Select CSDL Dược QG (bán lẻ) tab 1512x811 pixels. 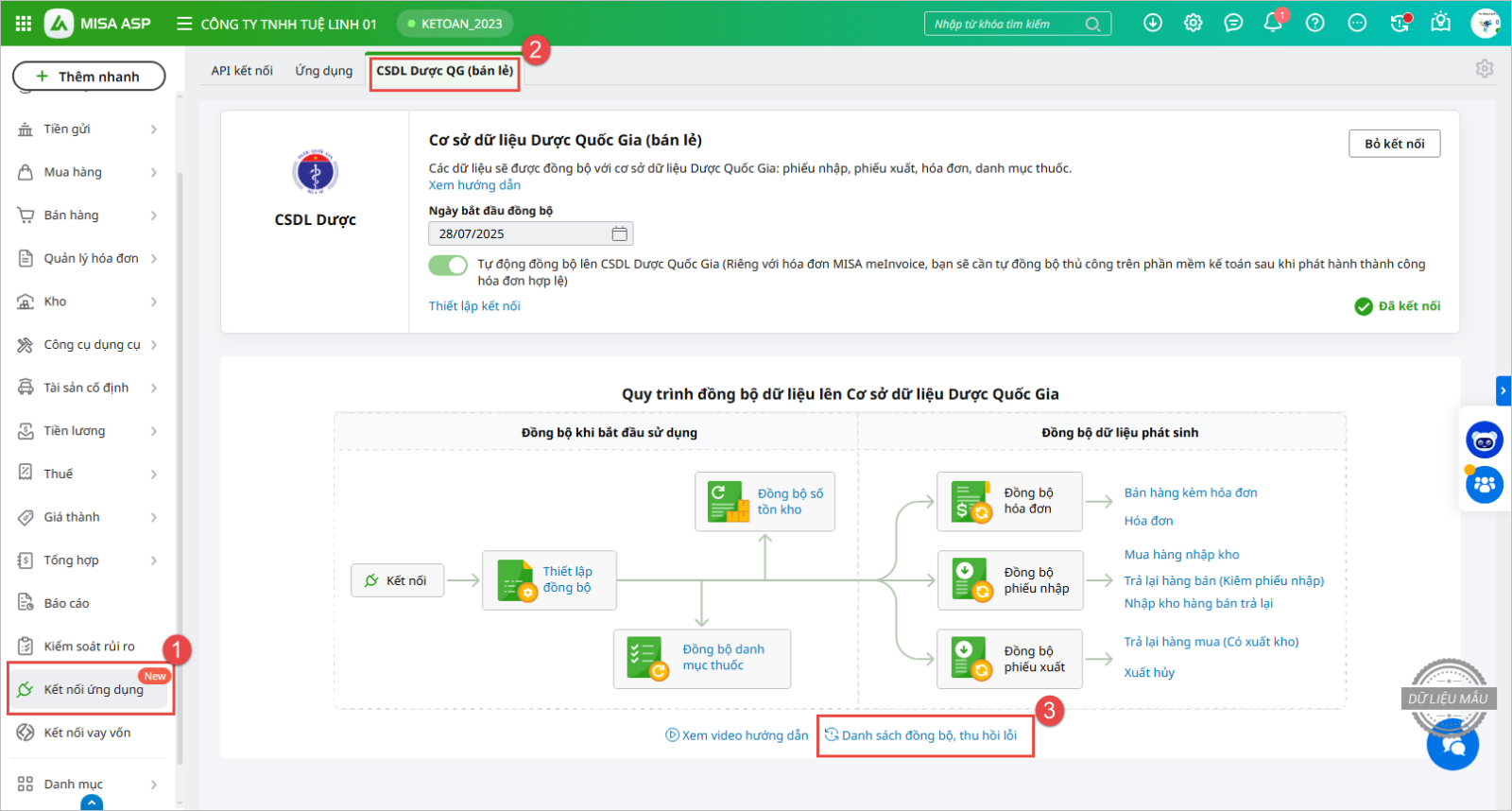(x=445, y=71)
